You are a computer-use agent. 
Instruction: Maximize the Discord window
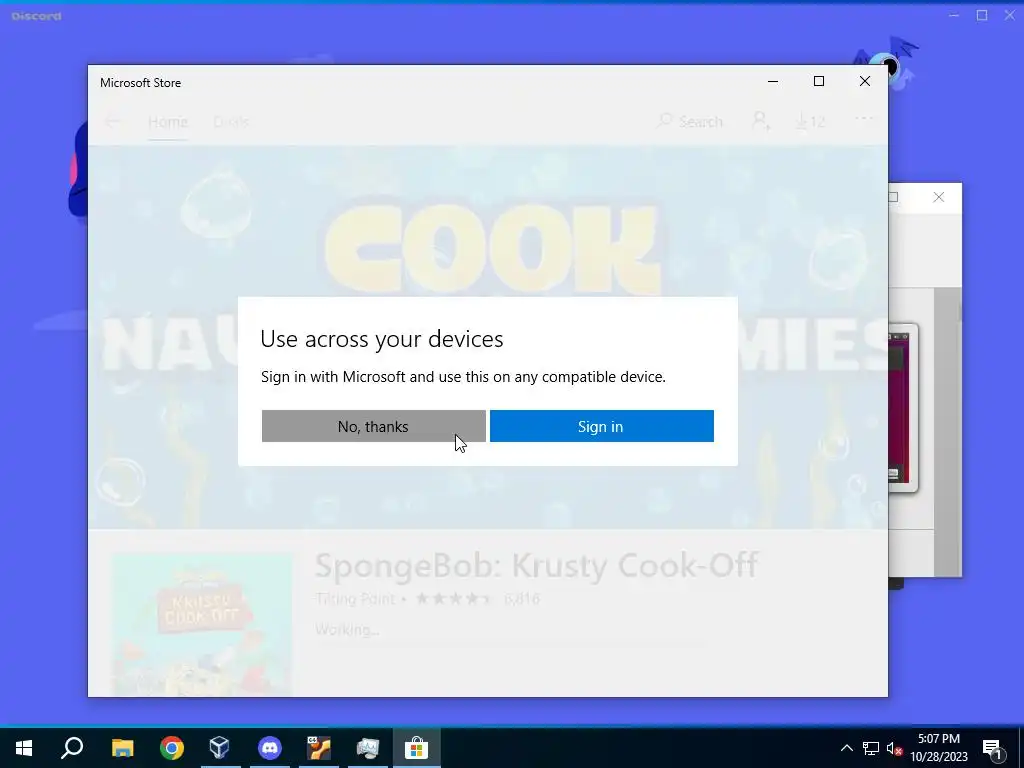pos(982,15)
